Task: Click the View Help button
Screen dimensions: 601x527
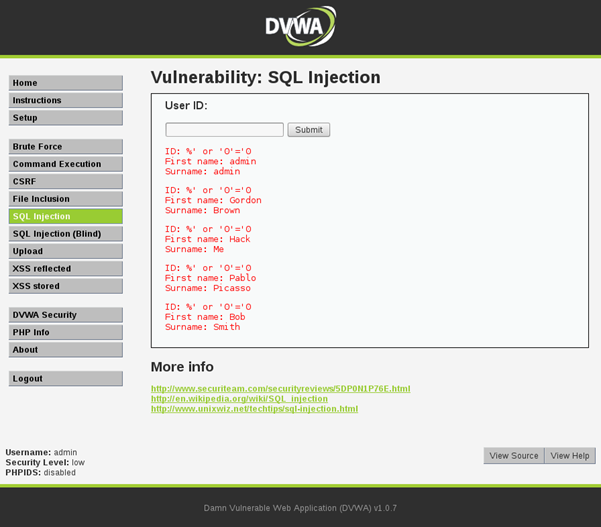Action: tap(570, 456)
